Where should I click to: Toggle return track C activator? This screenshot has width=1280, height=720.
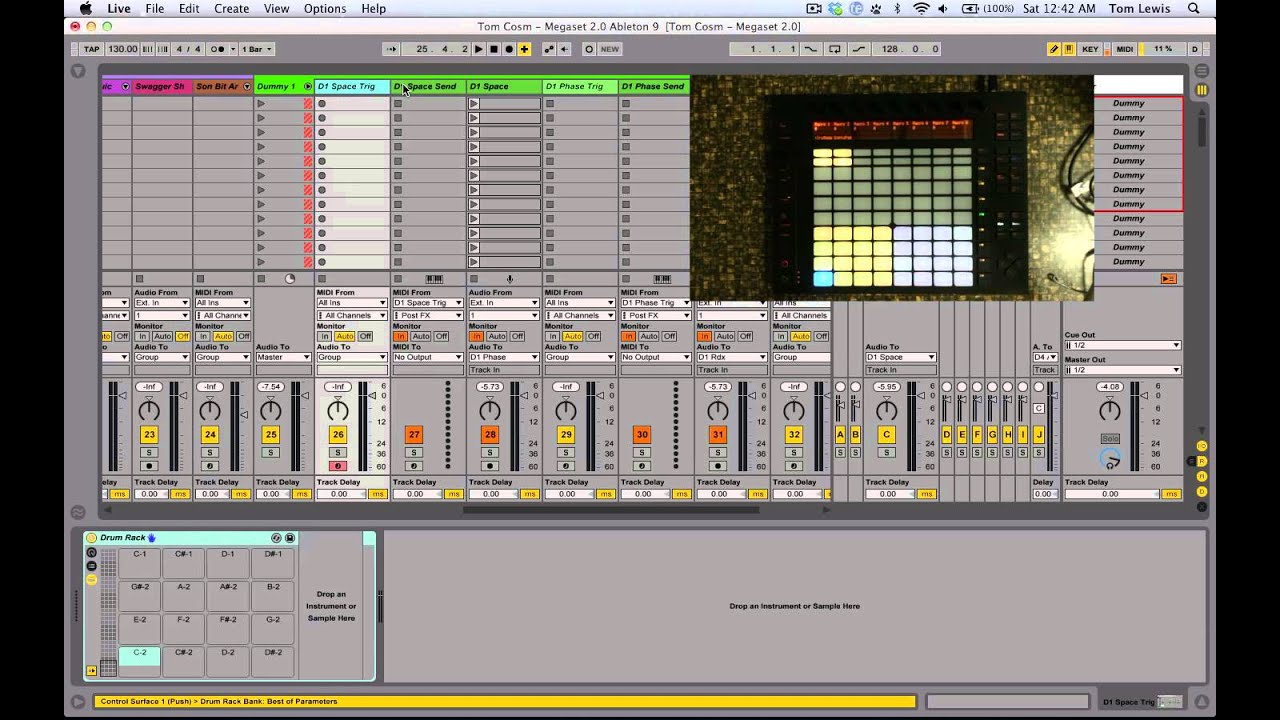pos(886,435)
